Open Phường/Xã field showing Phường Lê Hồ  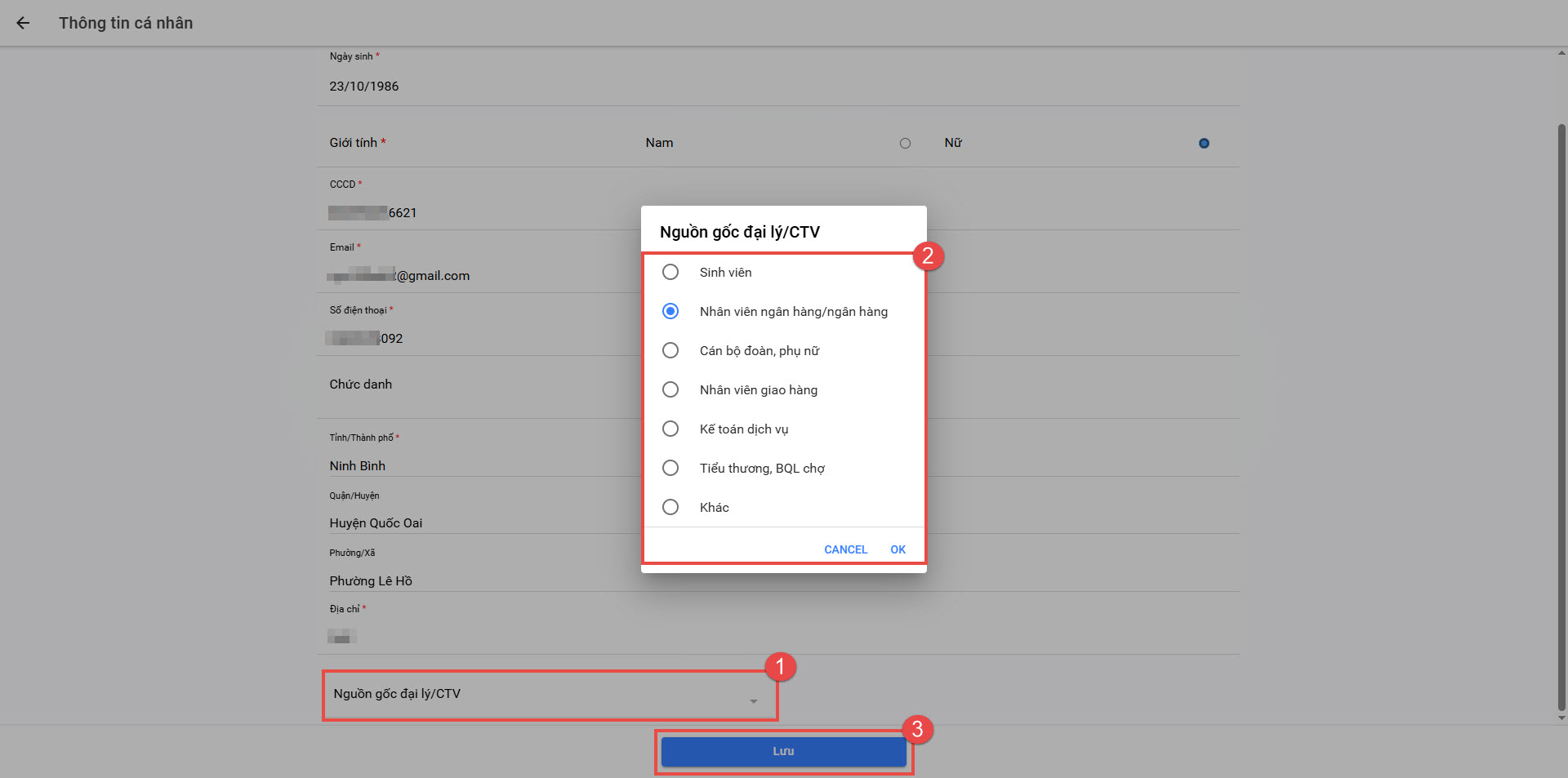(482, 580)
